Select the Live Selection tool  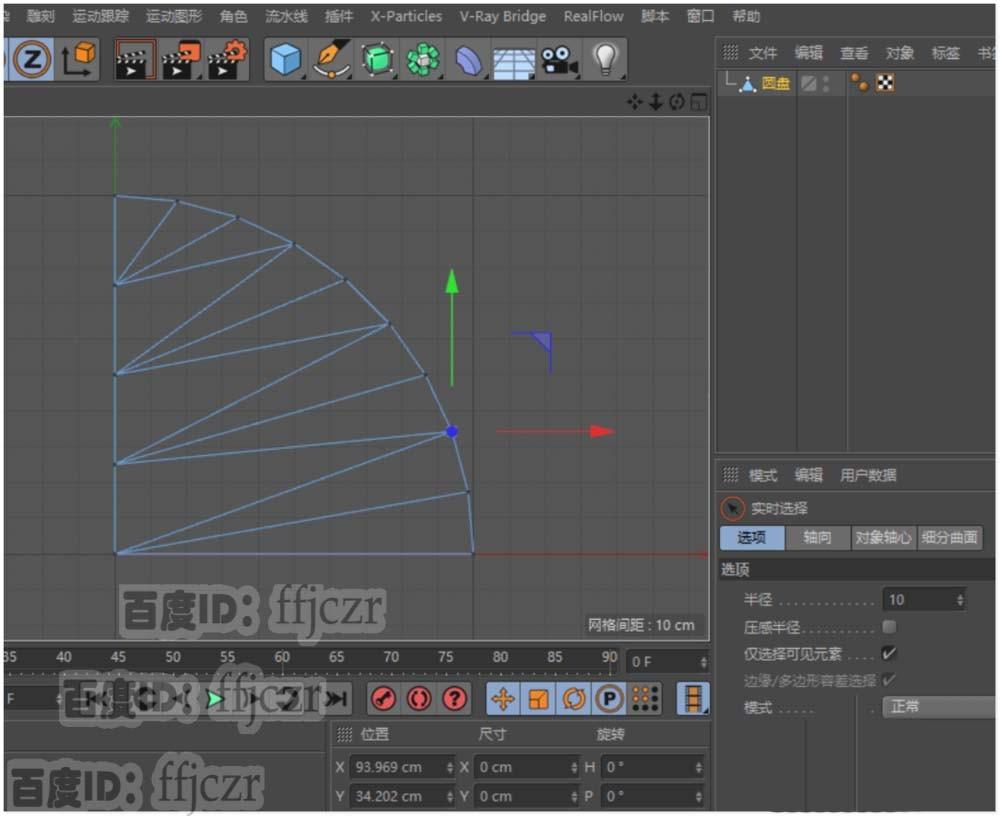coord(732,508)
